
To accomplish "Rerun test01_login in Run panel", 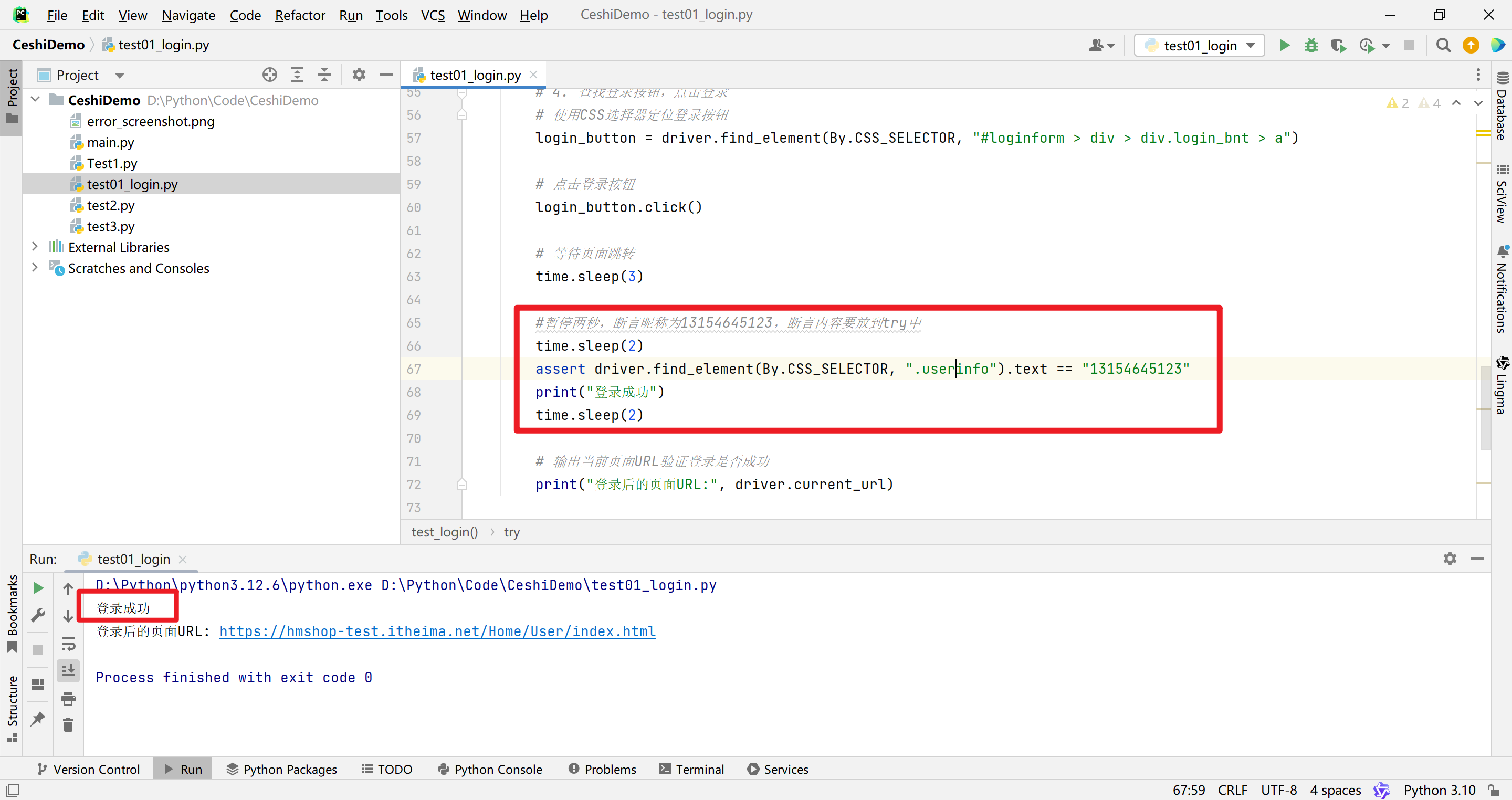I will pos(38,587).
